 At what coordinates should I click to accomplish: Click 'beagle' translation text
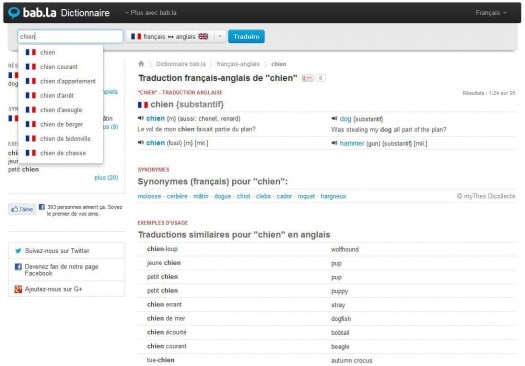pyautogui.click(x=340, y=347)
